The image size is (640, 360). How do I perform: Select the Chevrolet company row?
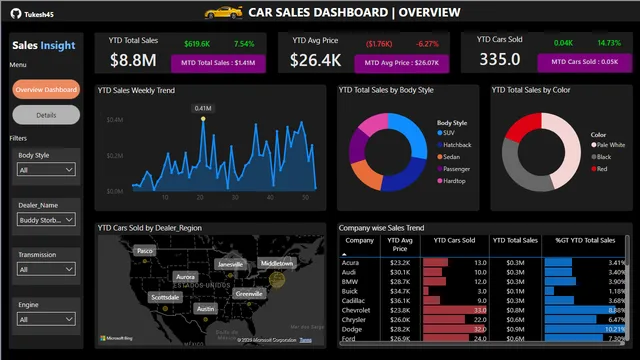coord(482,310)
